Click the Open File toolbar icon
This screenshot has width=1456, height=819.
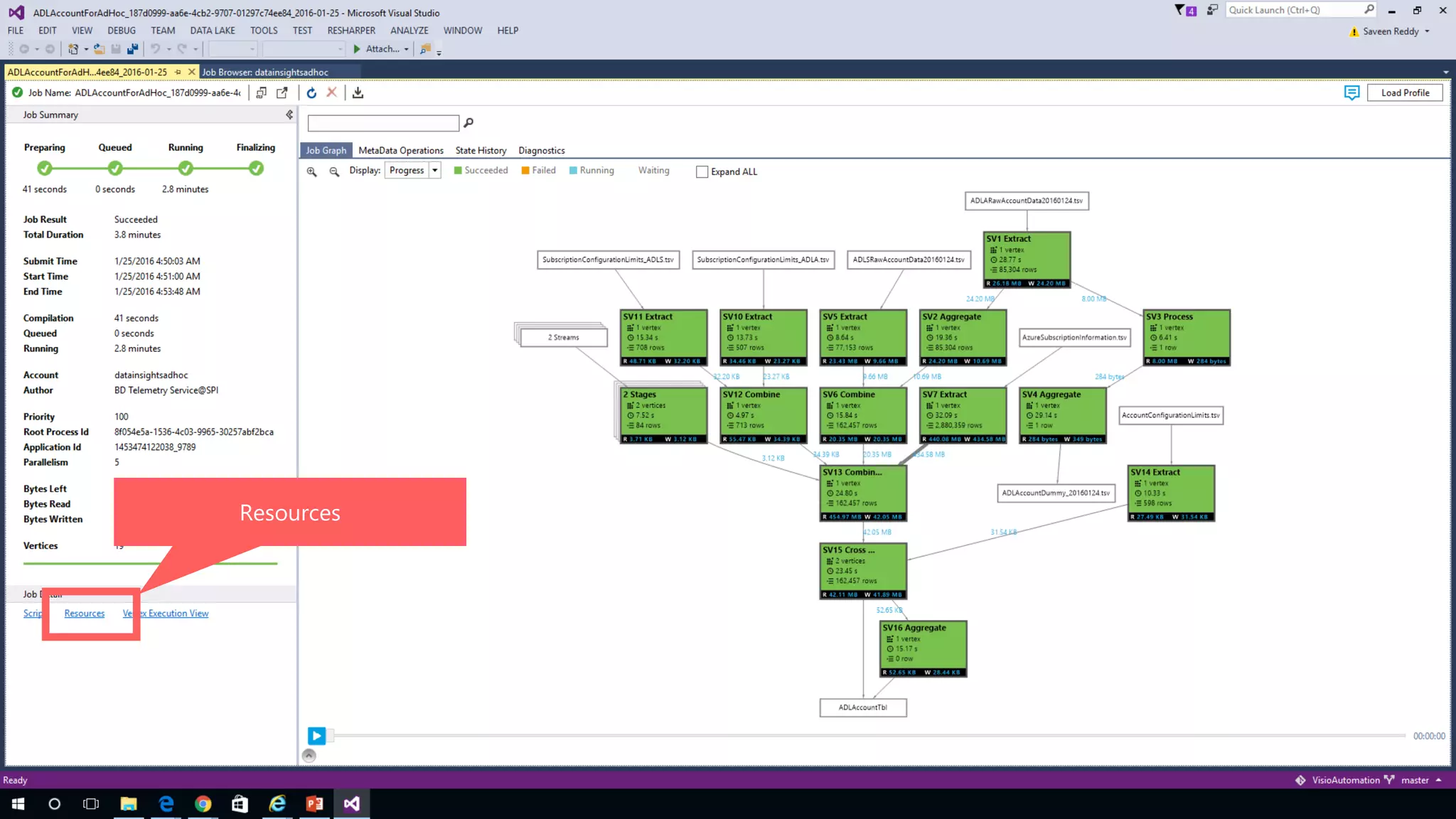point(99,49)
